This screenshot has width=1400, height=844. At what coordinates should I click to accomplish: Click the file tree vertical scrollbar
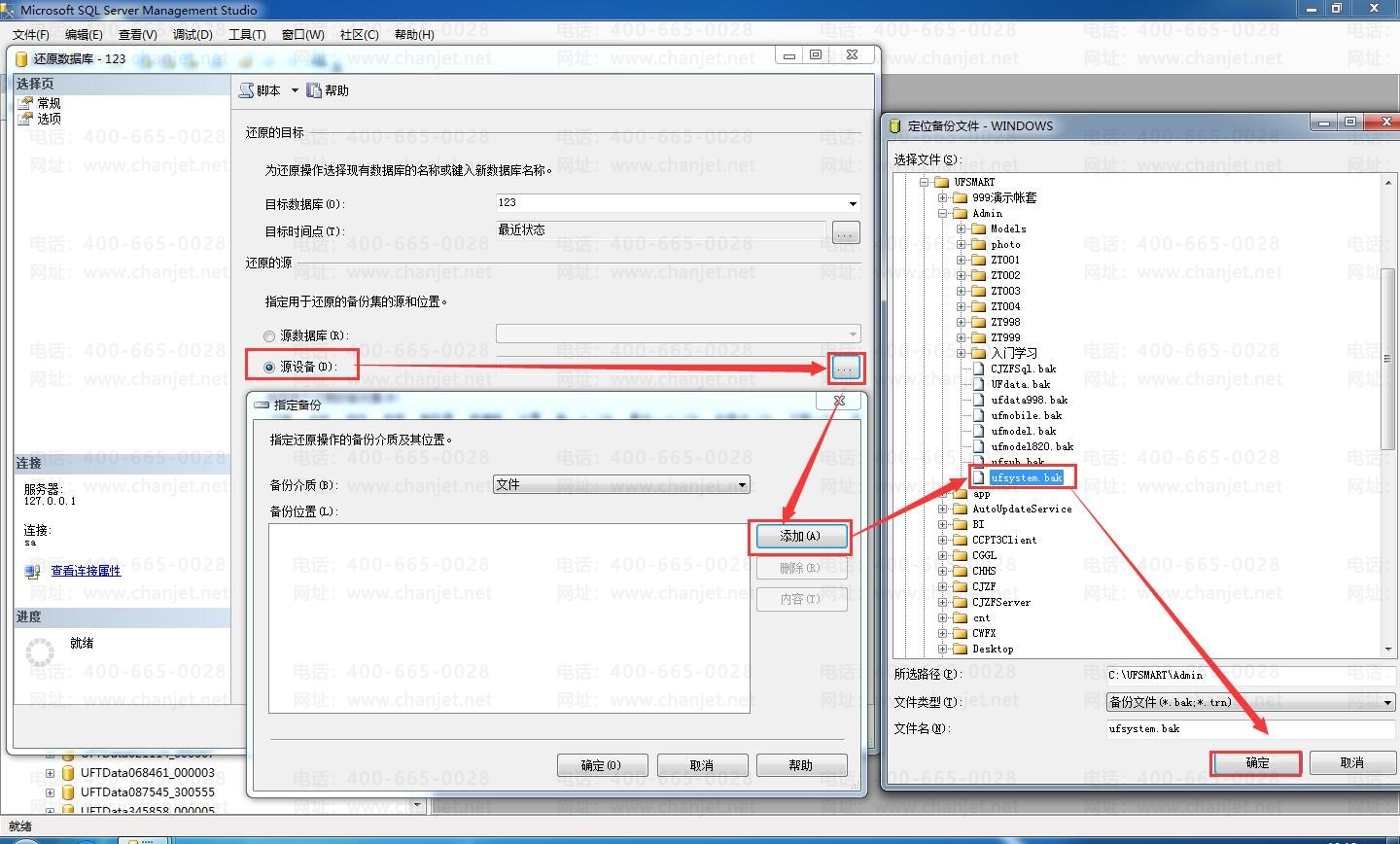(1387, 414)
